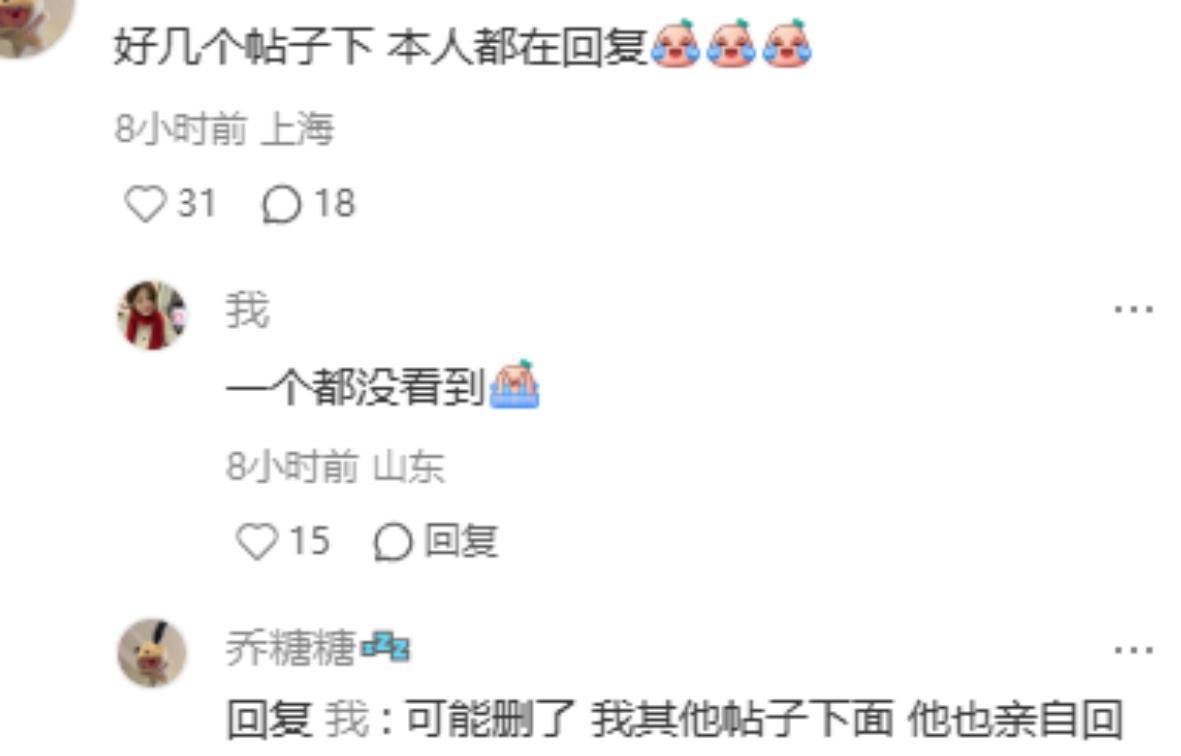This screenshot has height=756, width=1181.
Task: Click the 18 comment count number
Action: 335,203
